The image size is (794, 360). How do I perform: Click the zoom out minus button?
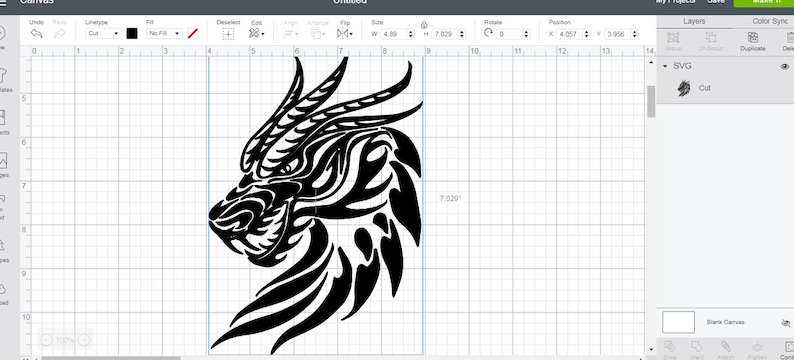click(46, 340)
